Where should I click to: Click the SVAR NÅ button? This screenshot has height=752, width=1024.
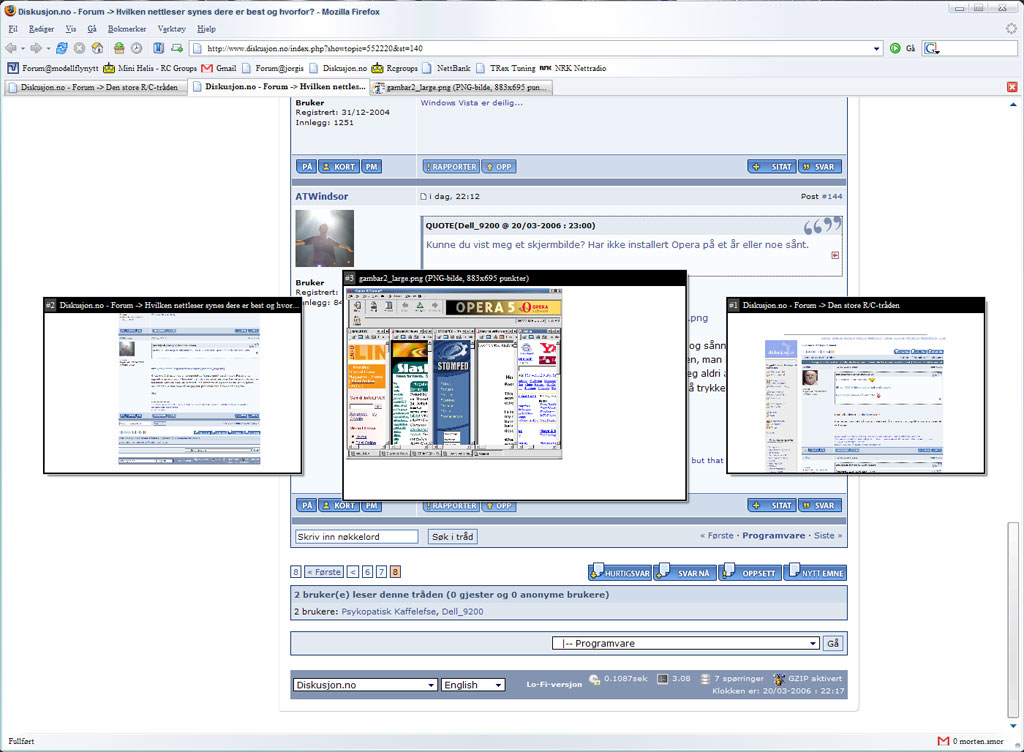coord(686,572)
